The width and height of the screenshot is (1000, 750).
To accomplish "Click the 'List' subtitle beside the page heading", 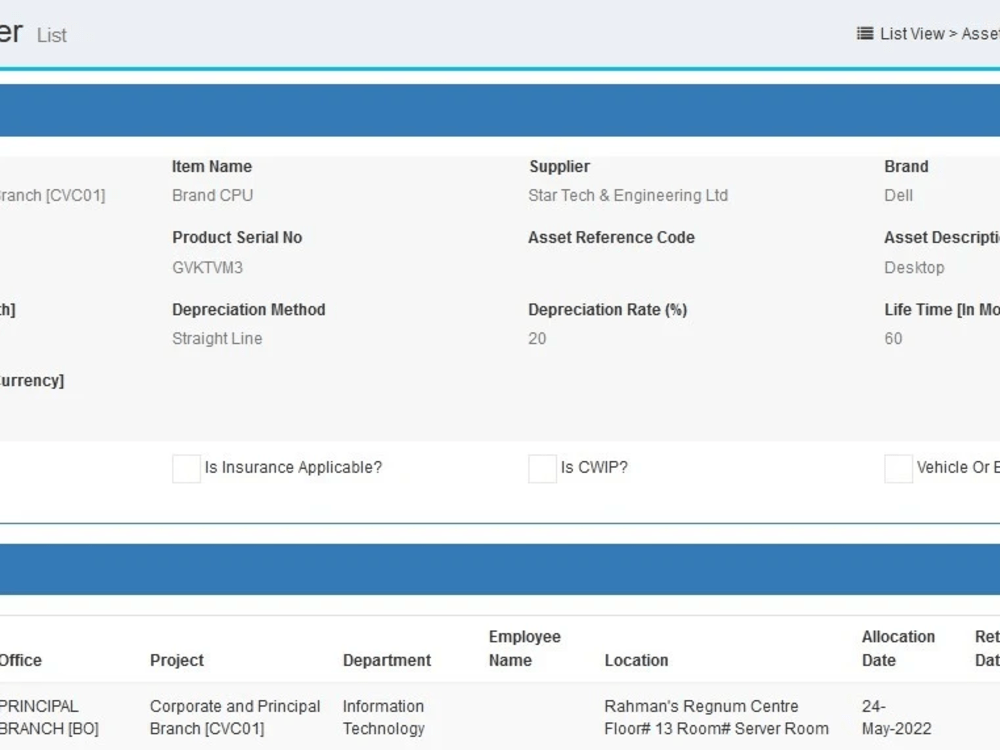I will (52, 35).
